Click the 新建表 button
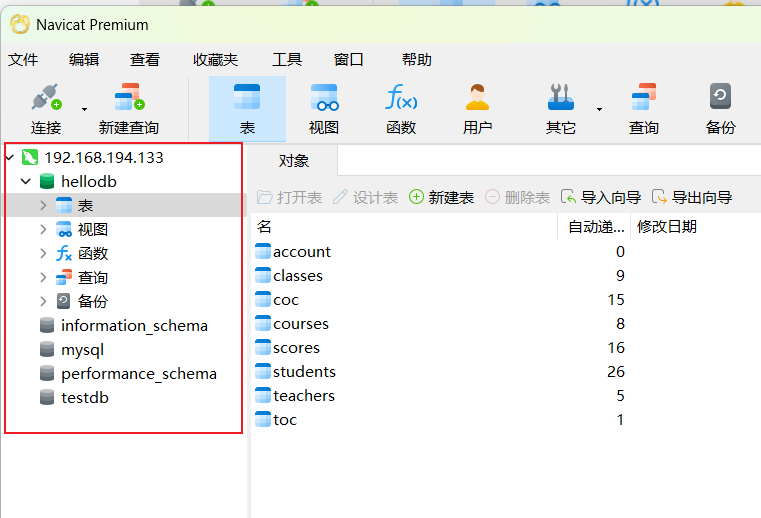This screenshot has height=518, width=761. coord(441,198)
